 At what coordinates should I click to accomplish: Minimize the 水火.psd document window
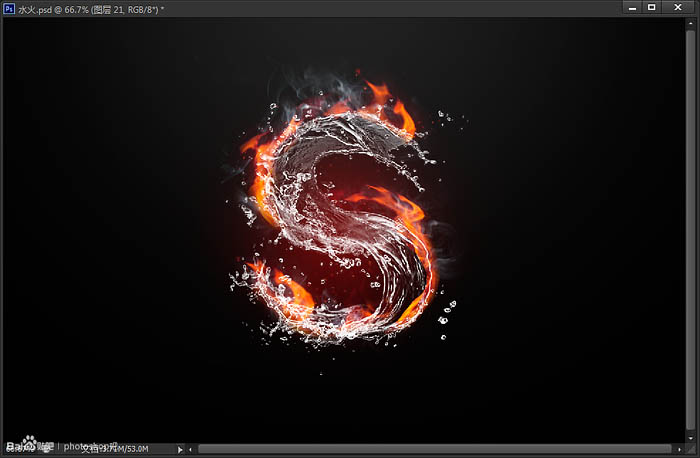click(632, 8)
